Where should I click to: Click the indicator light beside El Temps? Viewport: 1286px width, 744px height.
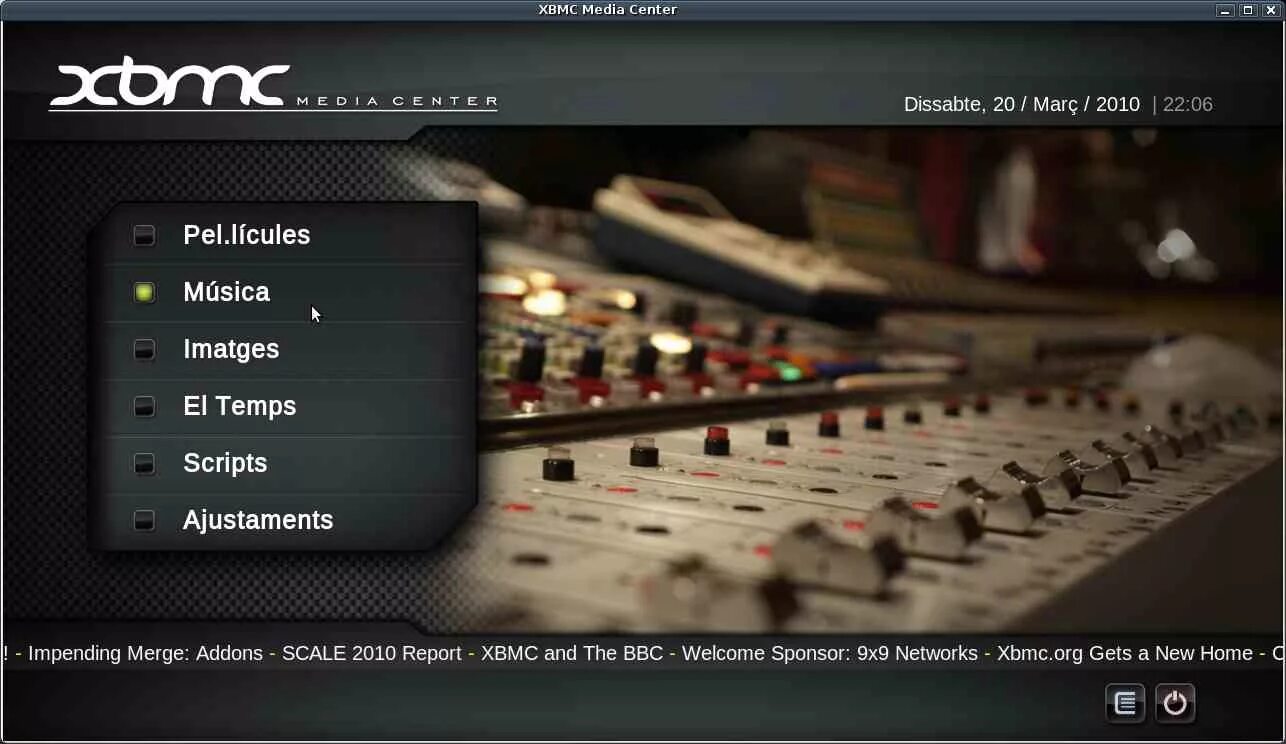point(145,406)
